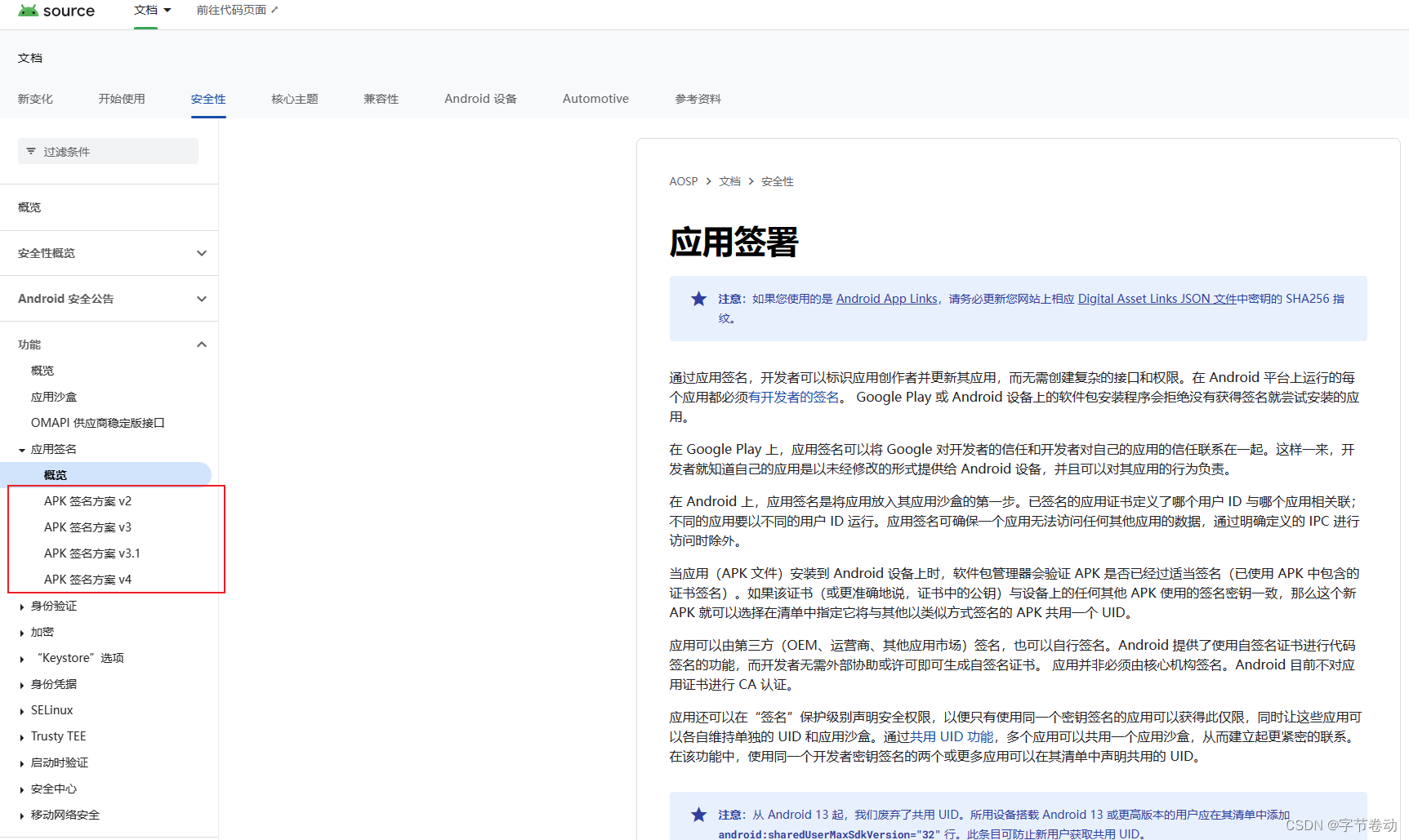Viewport: 1409px width, 840px height.
Task: Expand the 加密 tree node
Action: point(22,633)
